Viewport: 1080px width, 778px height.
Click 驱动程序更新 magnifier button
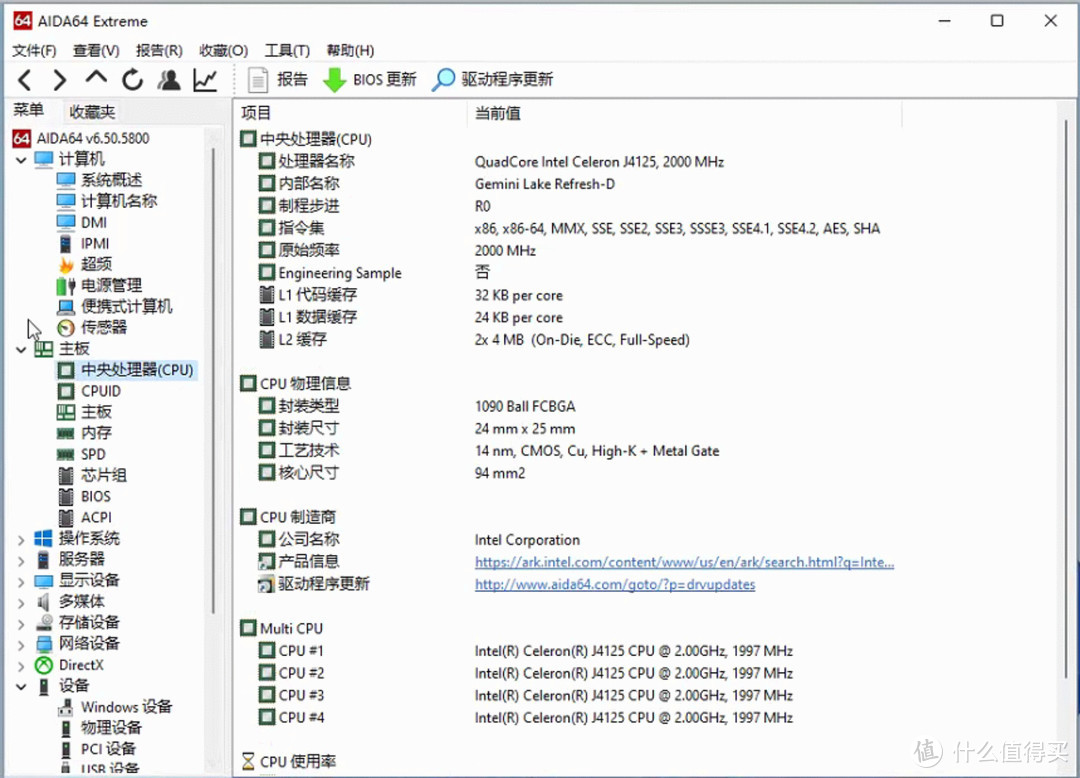click(492, 80)
